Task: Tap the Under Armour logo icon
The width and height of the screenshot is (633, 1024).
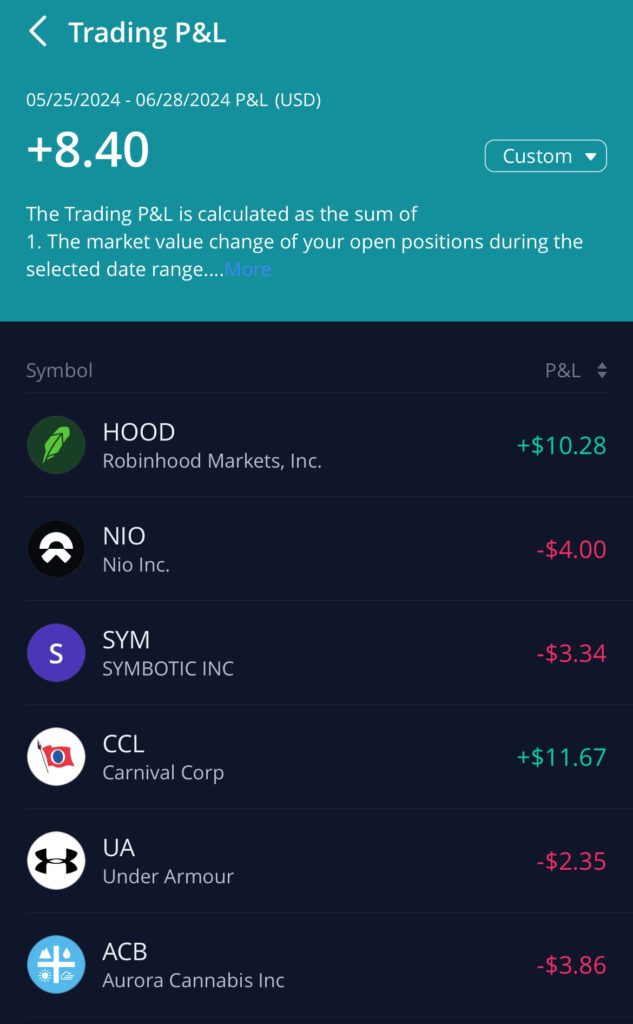Action: (56, 861)
